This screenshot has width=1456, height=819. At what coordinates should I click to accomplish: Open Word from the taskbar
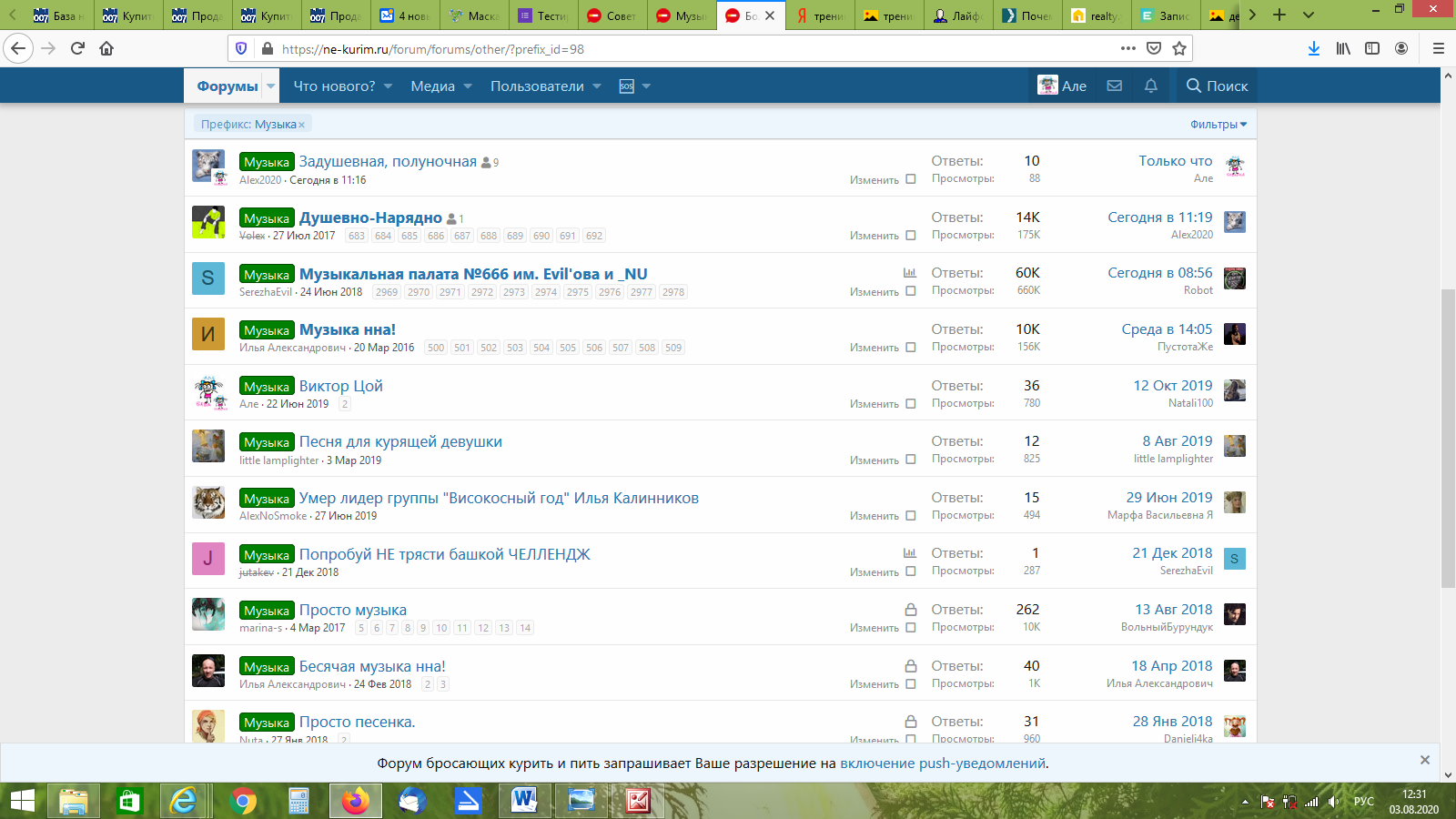[x=524, y=801]
